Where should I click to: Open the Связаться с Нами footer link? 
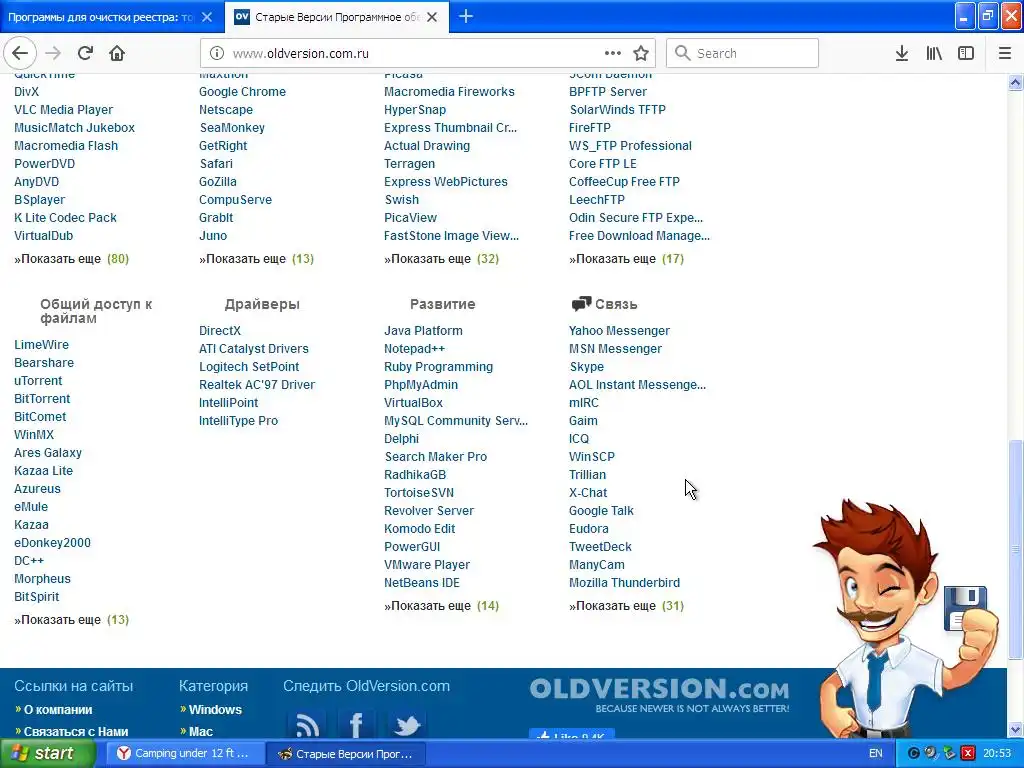point(76,731)
